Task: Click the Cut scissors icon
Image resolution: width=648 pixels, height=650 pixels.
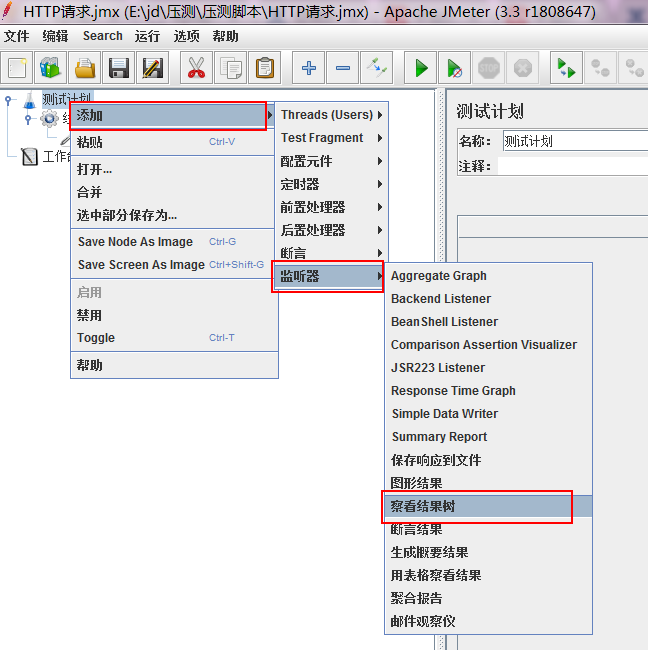Action: click(x=197, y=68)
